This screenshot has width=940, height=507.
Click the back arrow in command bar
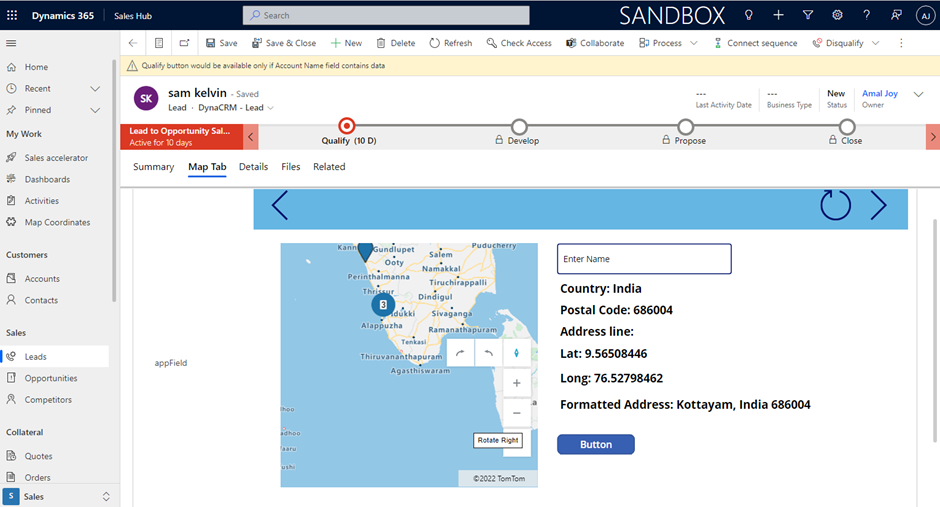[x=133, y=43]
